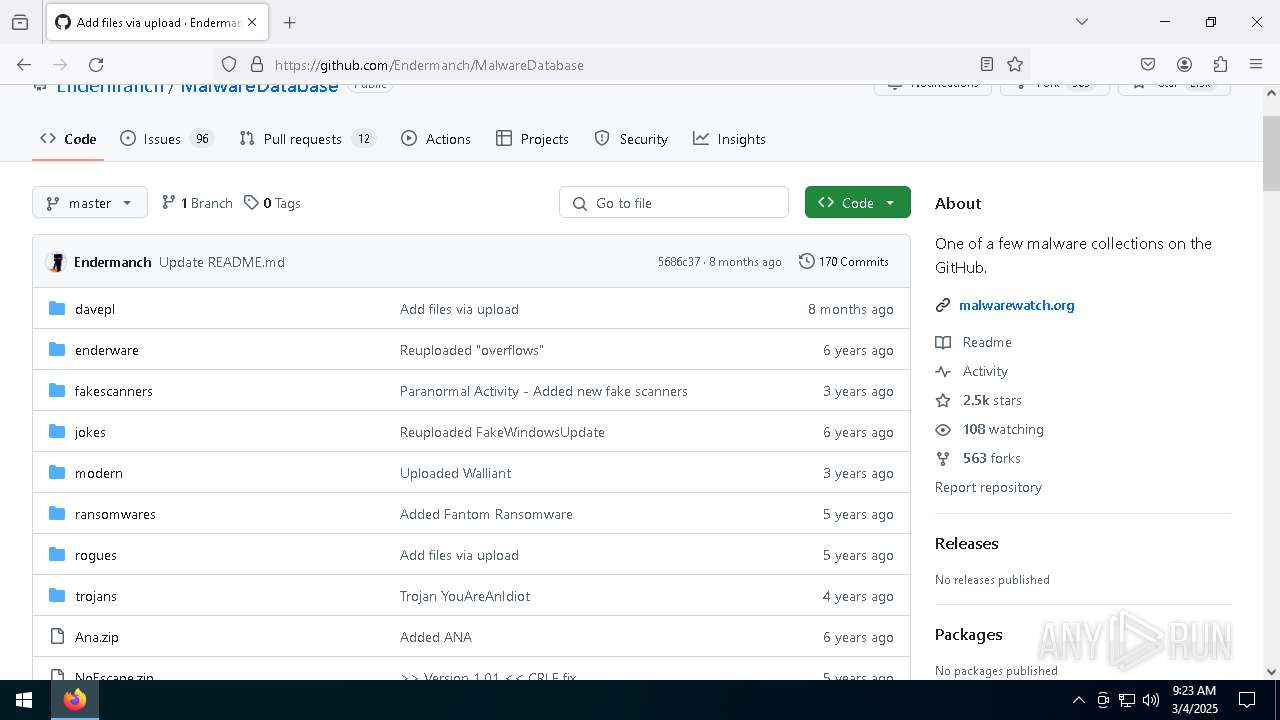This screenshot has height=720, width=1280.
Task: Click the Go to file search field
Action: pyautogui.click(x=674, y=203)
